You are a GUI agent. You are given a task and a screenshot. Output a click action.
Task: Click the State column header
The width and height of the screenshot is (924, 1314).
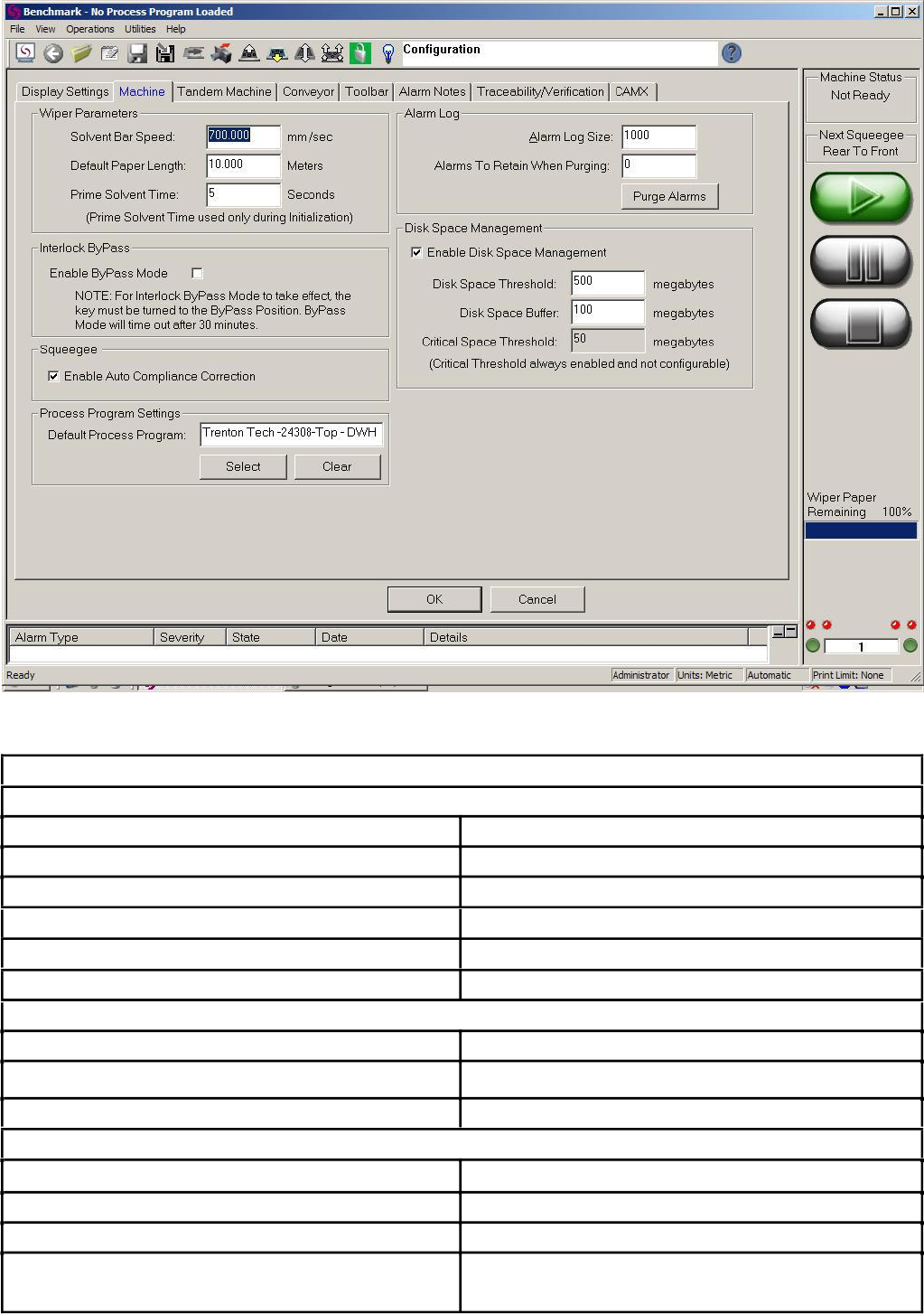271,637
